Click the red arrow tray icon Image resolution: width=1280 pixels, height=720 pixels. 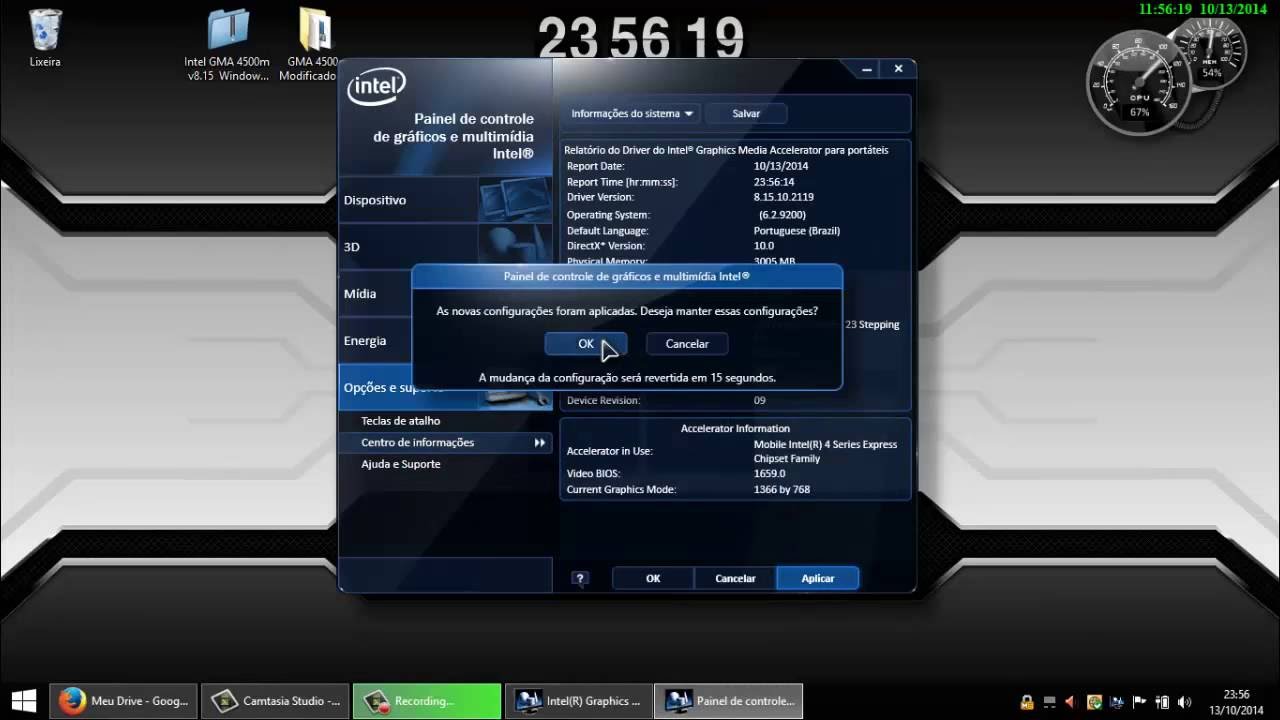click(1071, 702)
